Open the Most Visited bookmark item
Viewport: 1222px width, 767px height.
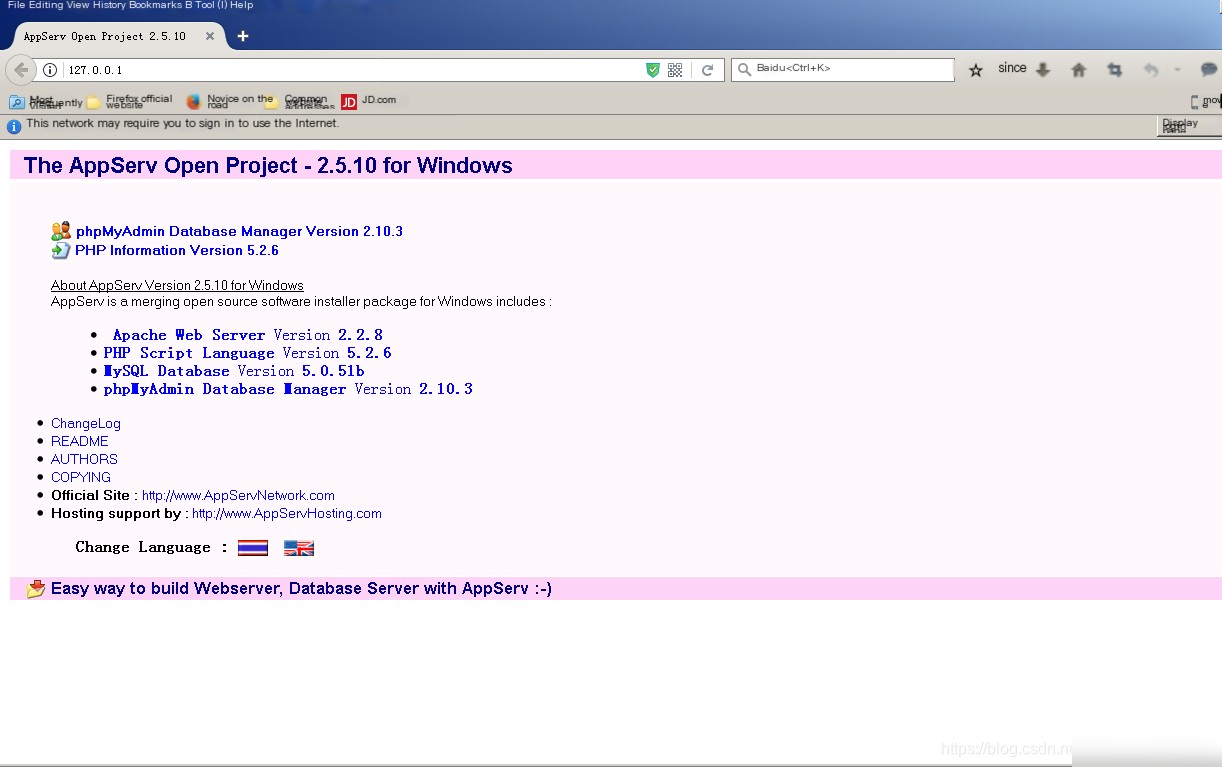pos(46,102)
